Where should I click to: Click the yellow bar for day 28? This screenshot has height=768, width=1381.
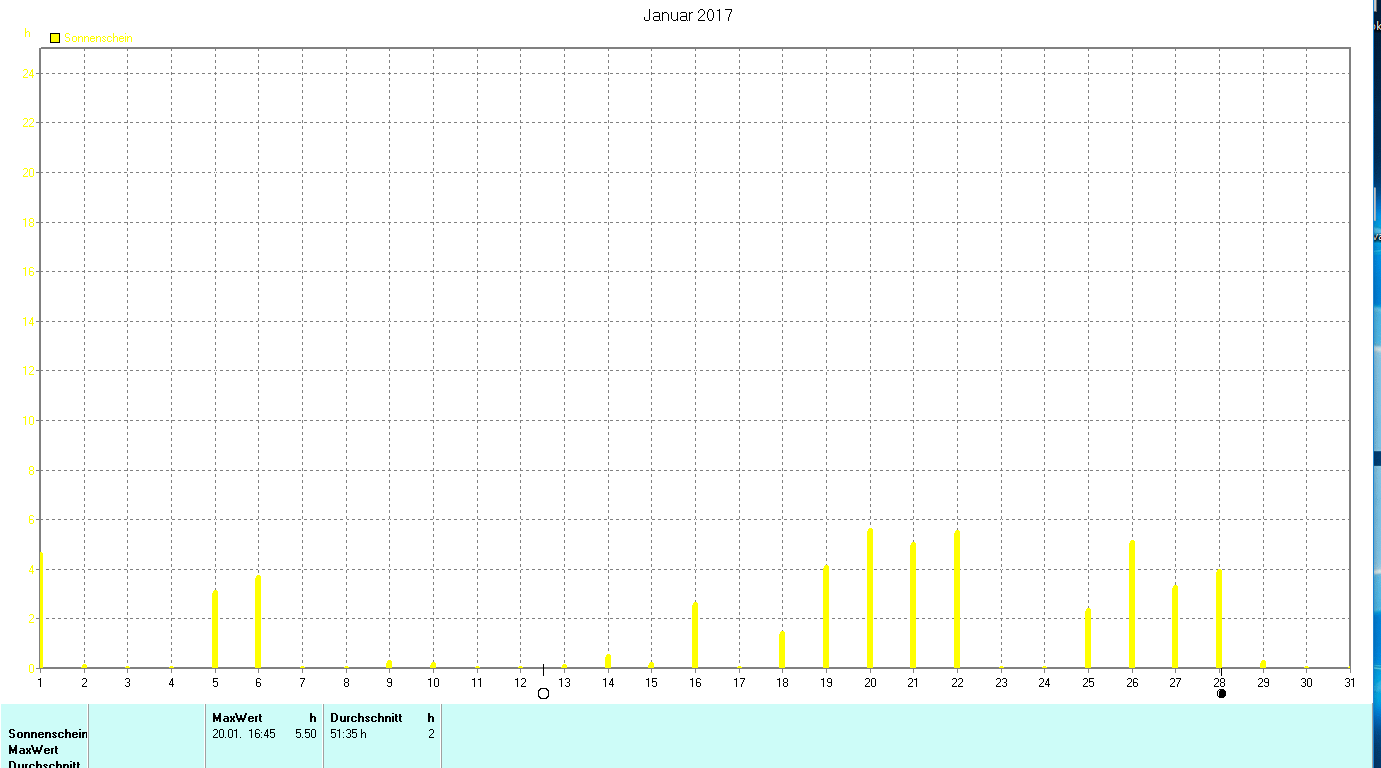coord(1219,619)
